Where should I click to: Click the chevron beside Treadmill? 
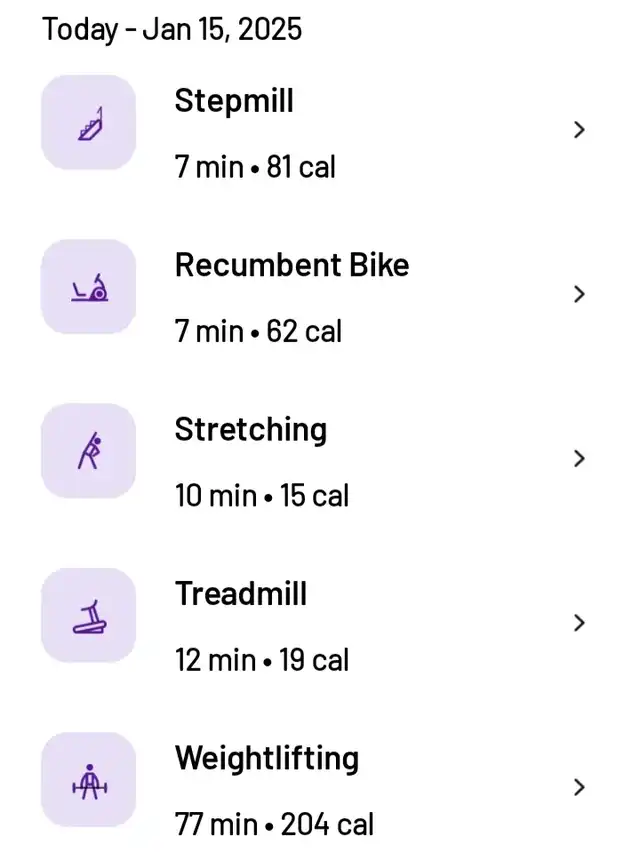[580, 622]
